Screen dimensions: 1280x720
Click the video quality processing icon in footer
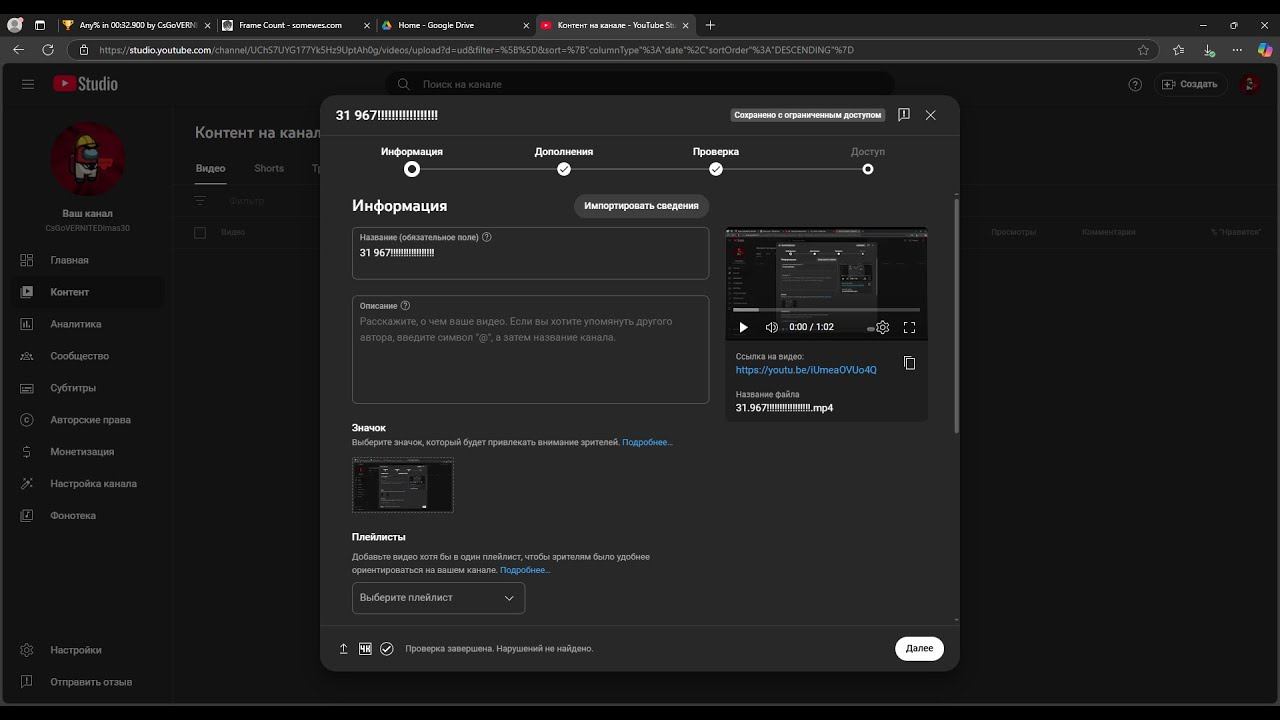pyautogui.click(x=365, y=649)
